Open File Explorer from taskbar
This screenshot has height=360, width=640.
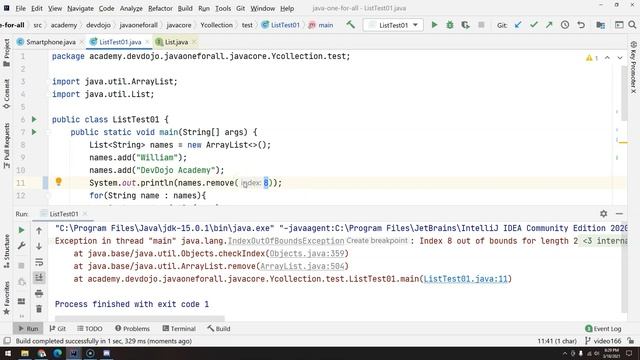(x=25, y=353)
